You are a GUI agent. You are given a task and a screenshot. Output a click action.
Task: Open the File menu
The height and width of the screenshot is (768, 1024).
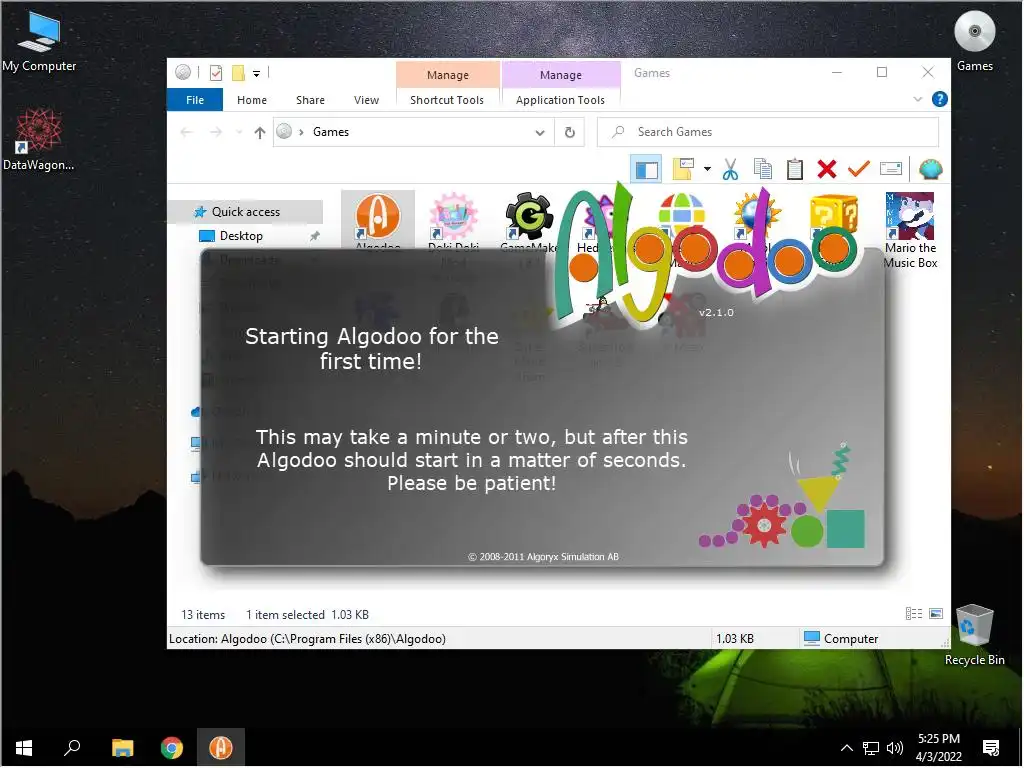click(x=195, y=100)
